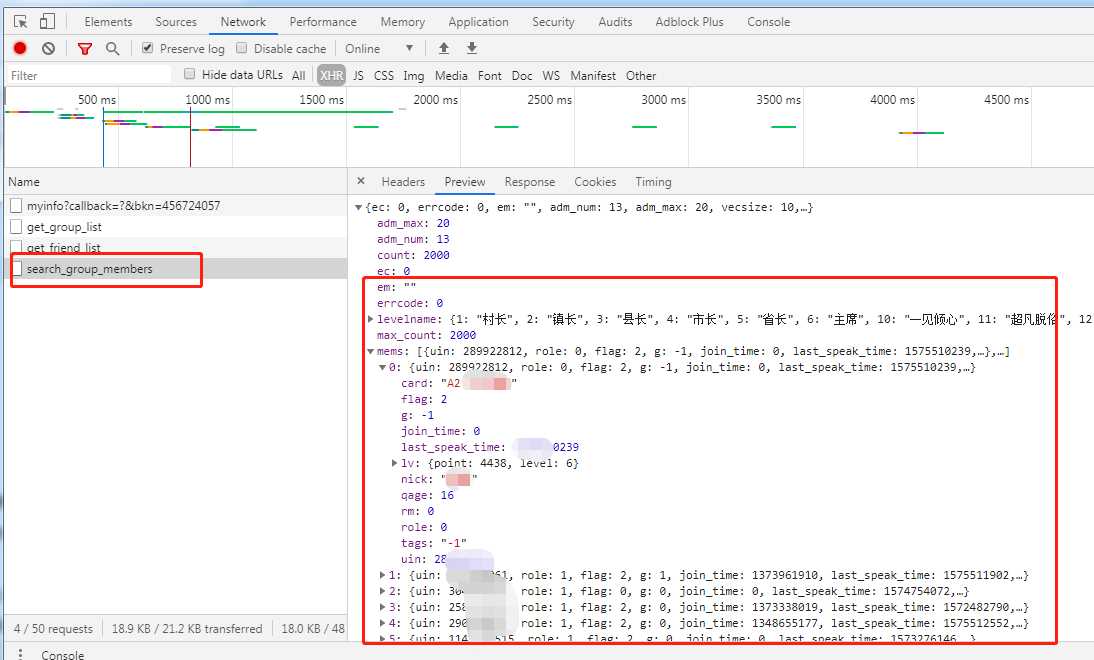Switch to the Sources panel
This screenshot has width=1094, height=660.
tap(176, 22)
